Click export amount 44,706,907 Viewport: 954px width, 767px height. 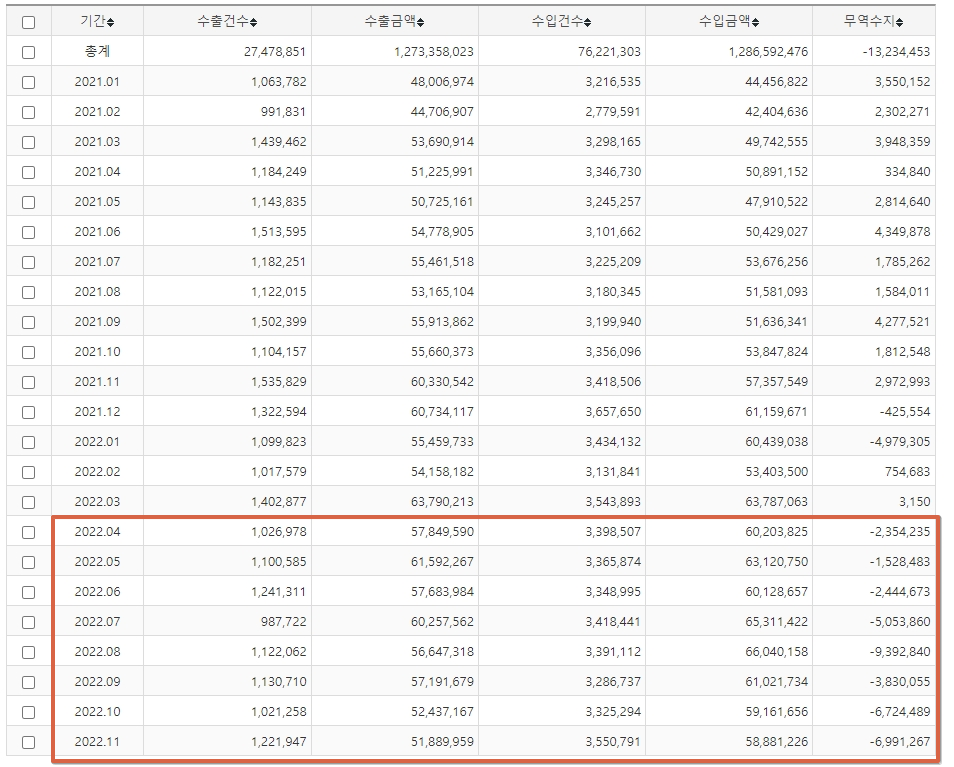442,112
